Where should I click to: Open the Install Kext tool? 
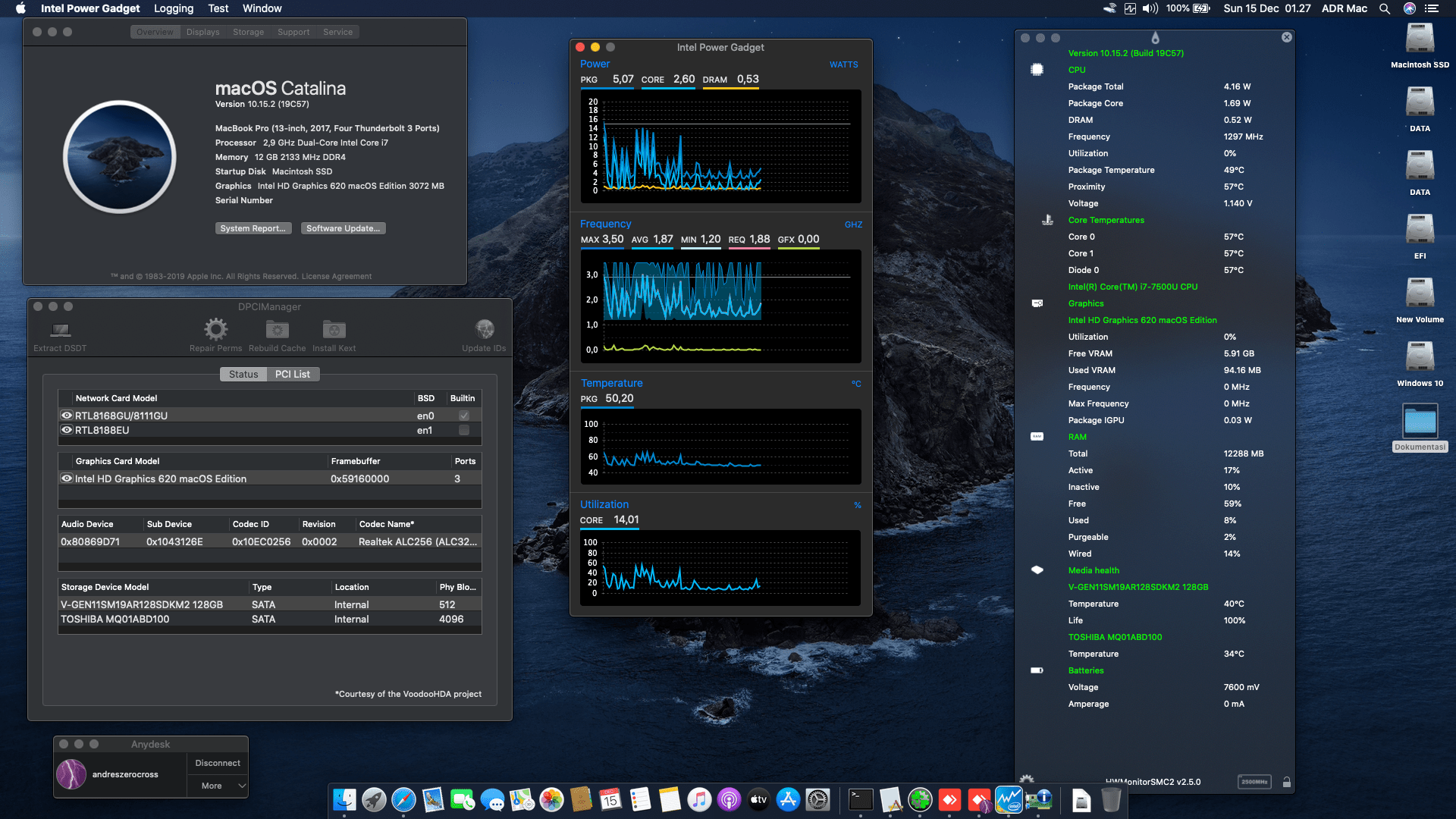click(x=334, y=328)
